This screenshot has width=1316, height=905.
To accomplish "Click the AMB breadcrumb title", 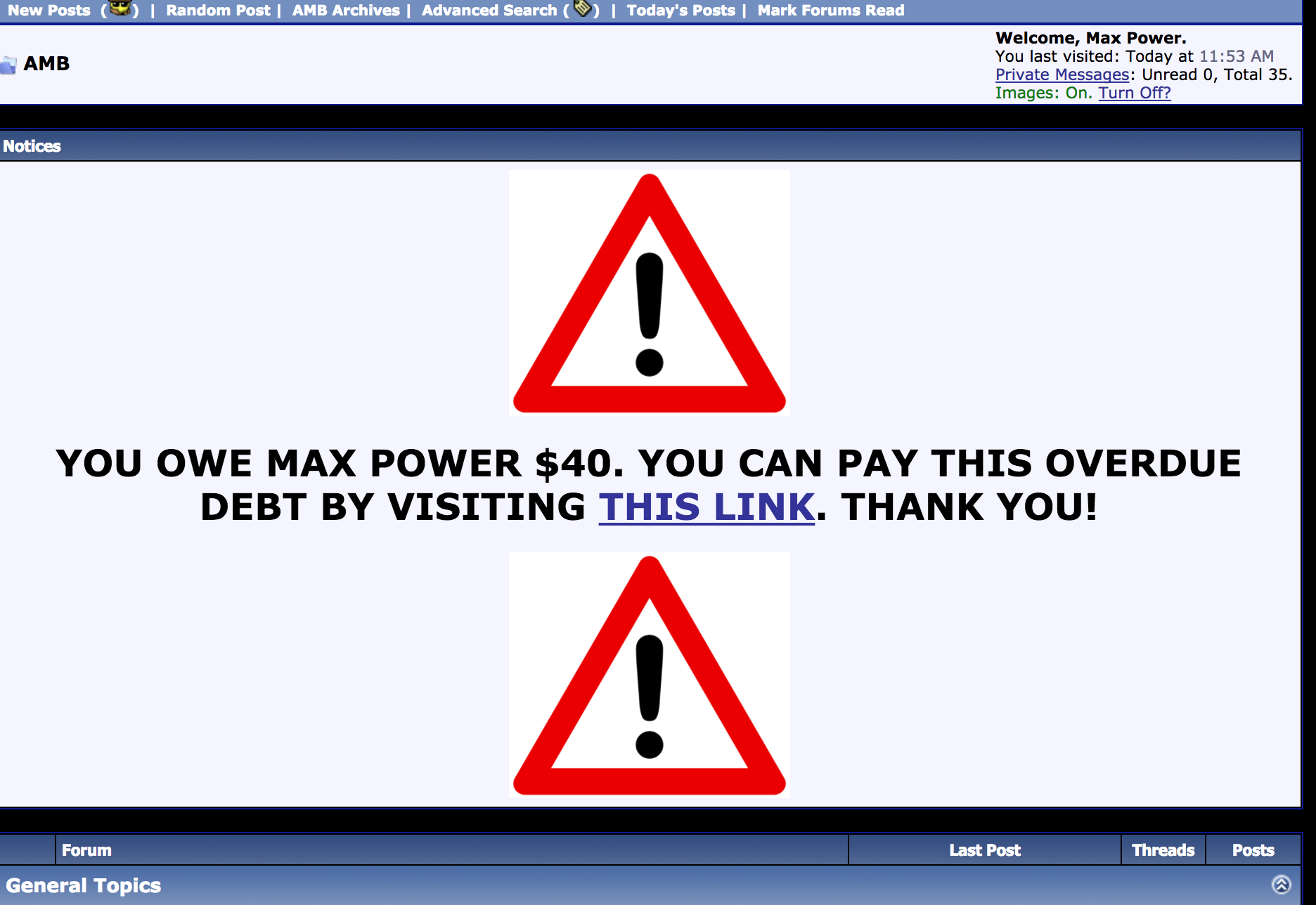I will (x=46, y=64).
